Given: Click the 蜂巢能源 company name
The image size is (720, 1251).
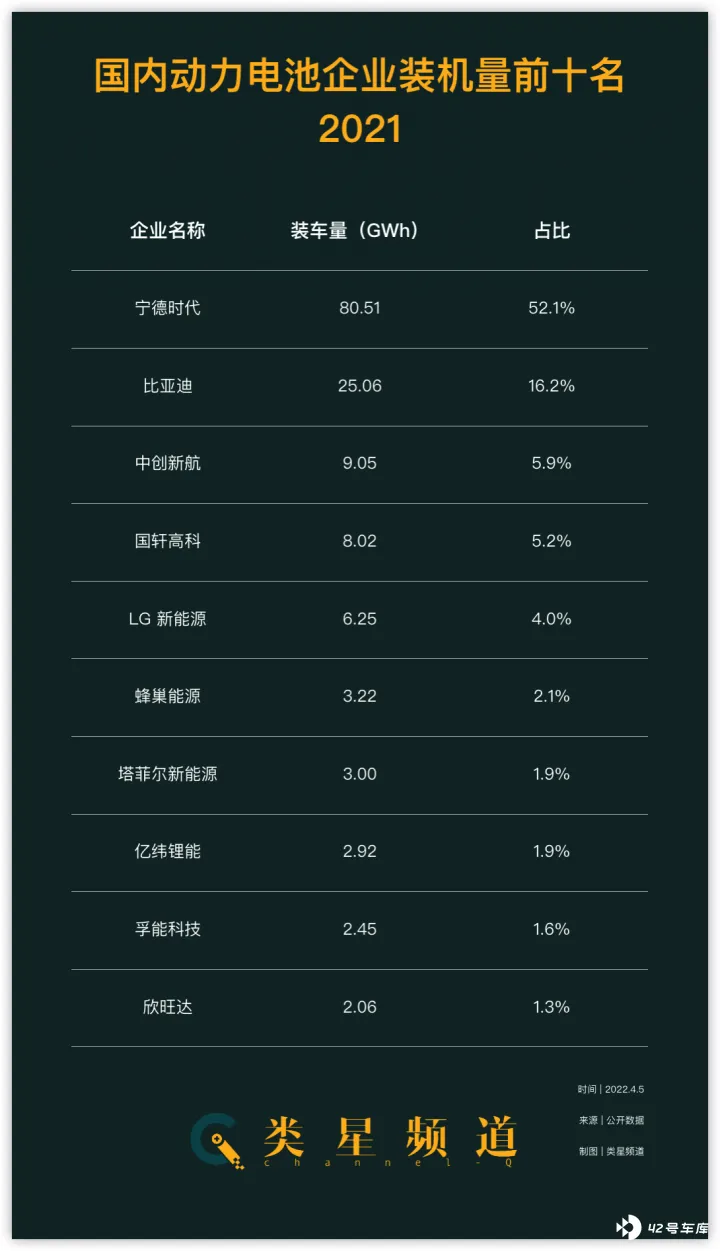Looking at the screenshot, I should [168, 696].
